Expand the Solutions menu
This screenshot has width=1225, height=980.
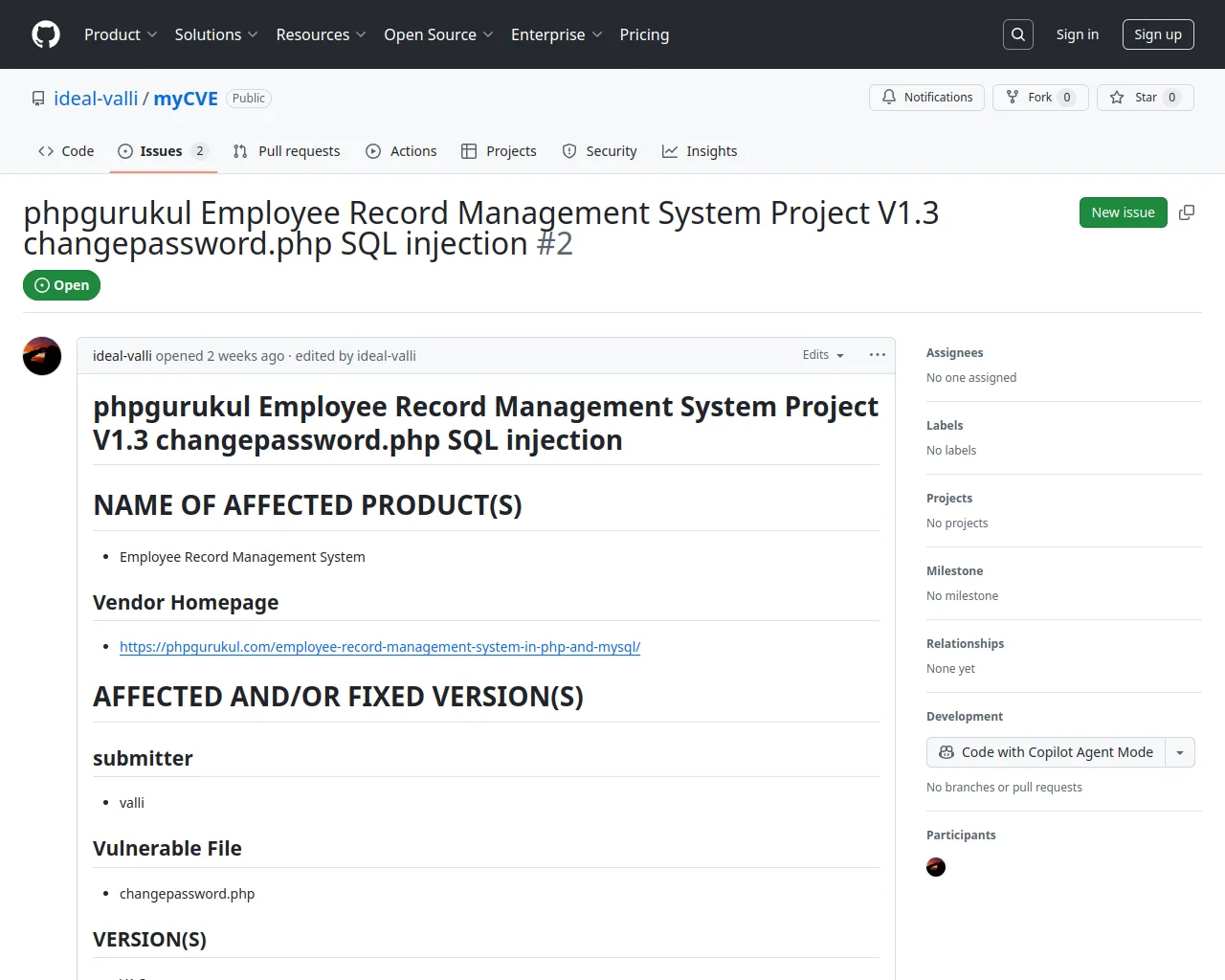point(216,34)
